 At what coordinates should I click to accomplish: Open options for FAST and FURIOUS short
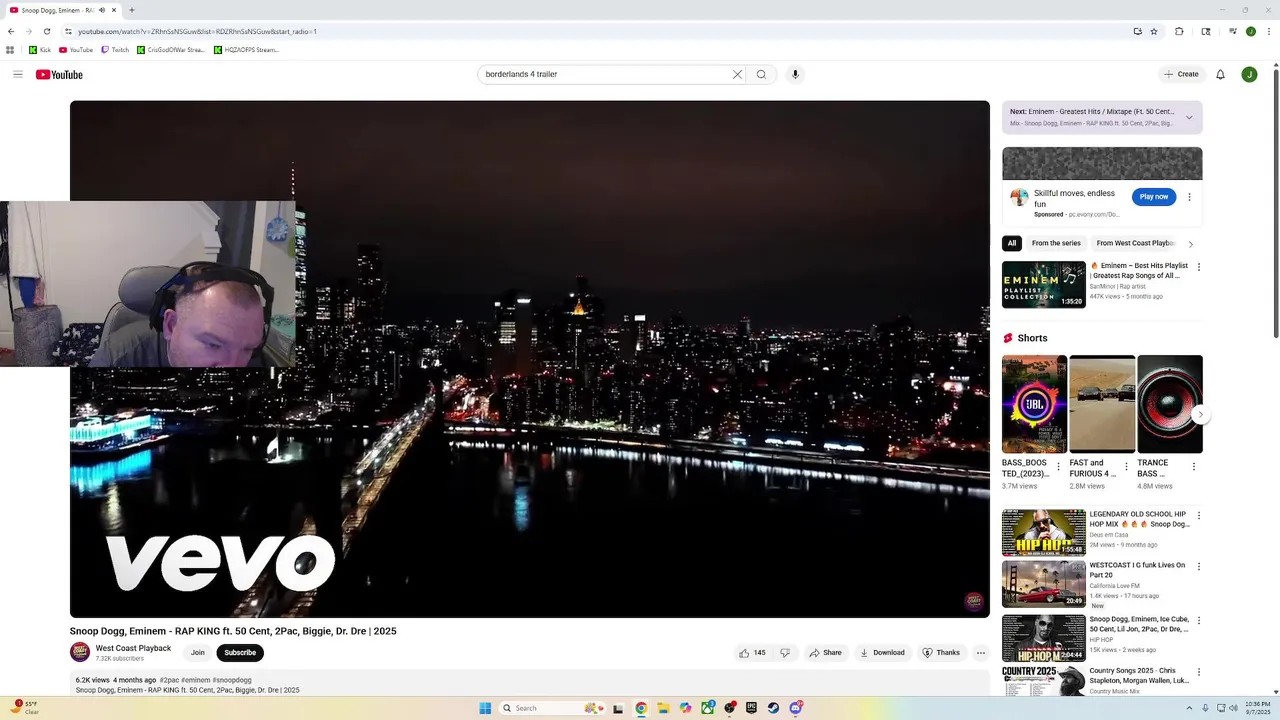[1126, 466]
